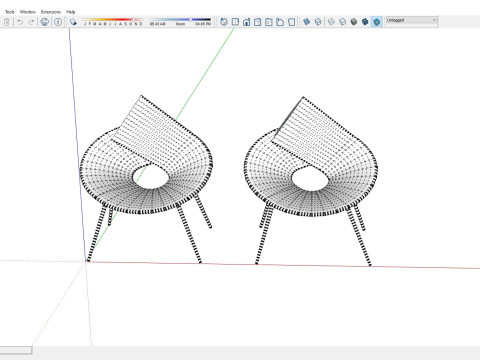The width and height of the screenshot is (480, 360).
Task: Click the Redo arrow icon
Action: 31,22
